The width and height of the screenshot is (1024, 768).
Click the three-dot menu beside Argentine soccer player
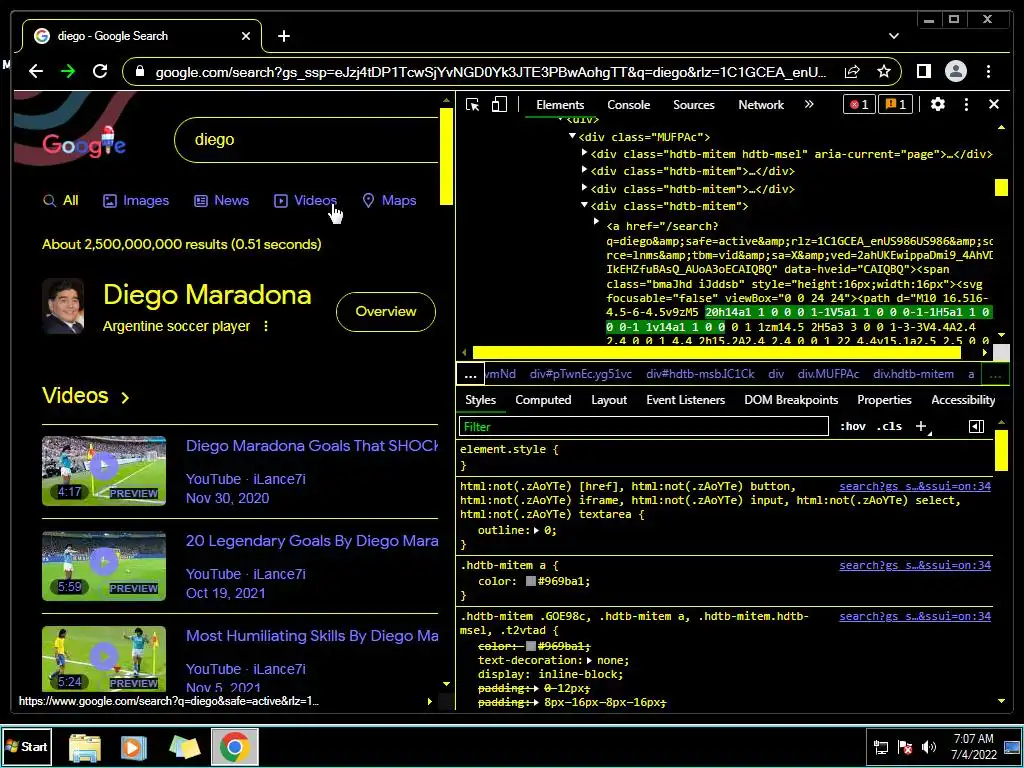pyautogui.click(x=266, y=326)
